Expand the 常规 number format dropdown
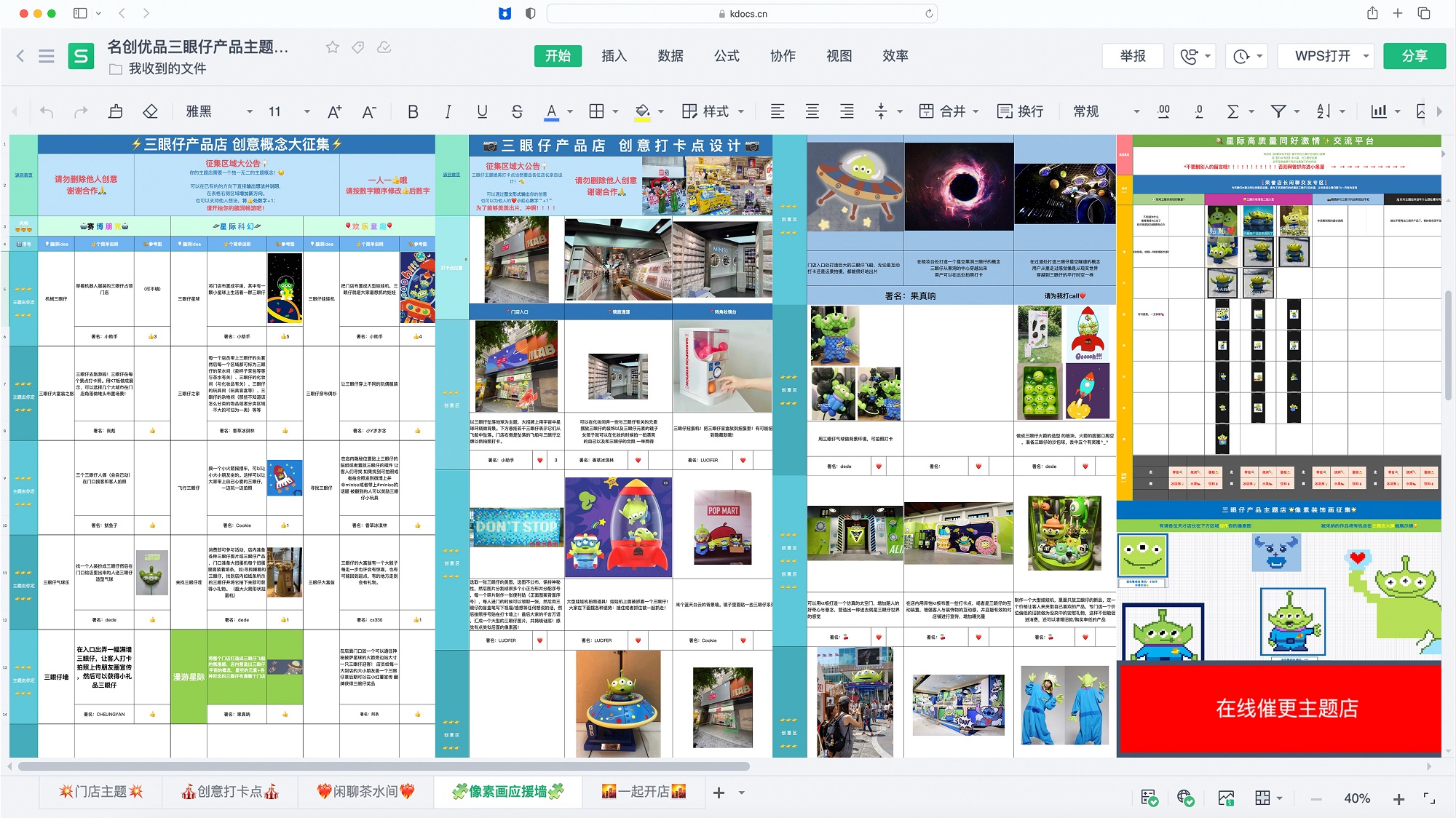This screenshot has height=818, width=1456. click(x=1136, y=111)
